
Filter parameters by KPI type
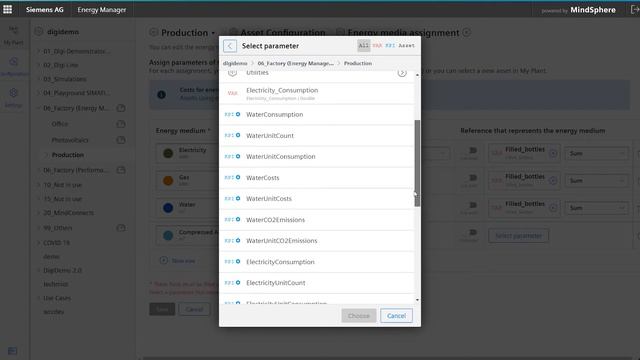pyautogui.click(x=390, y=46)
